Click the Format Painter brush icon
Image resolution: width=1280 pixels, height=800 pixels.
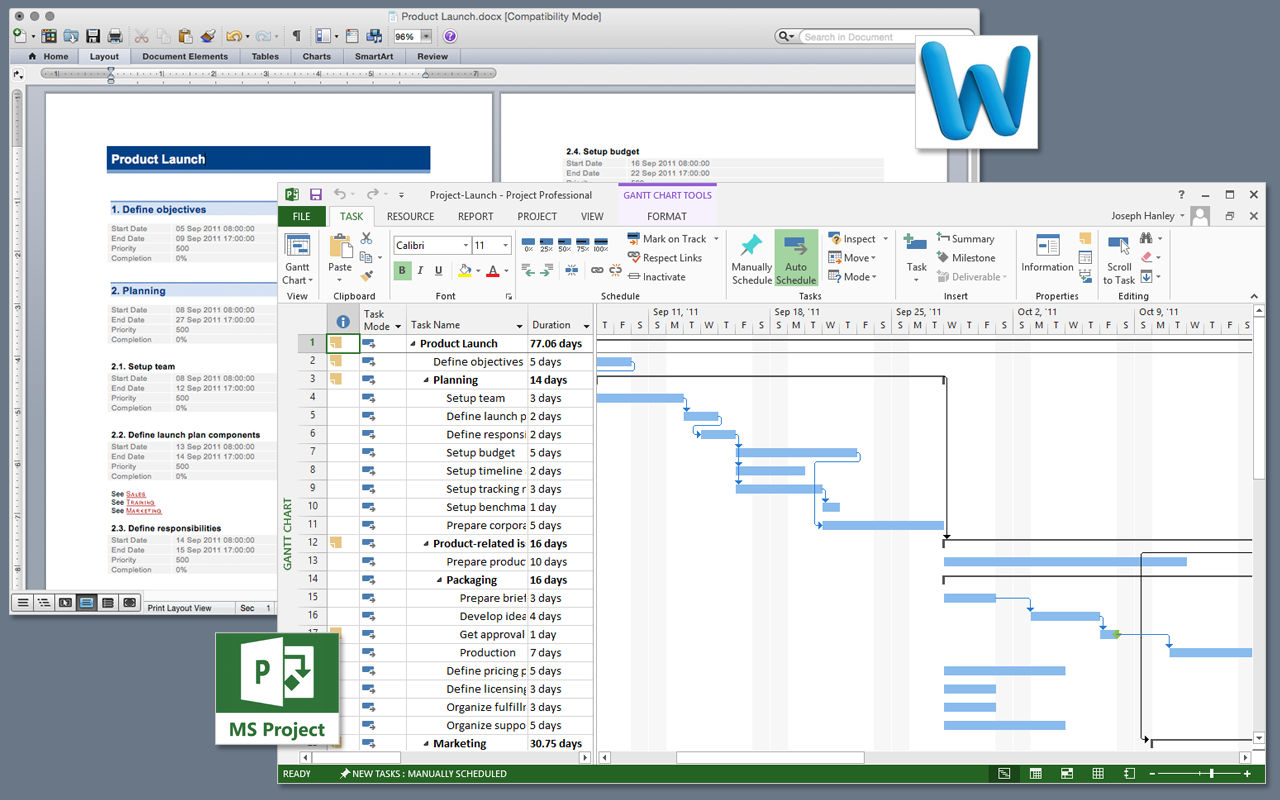point(367,276)
